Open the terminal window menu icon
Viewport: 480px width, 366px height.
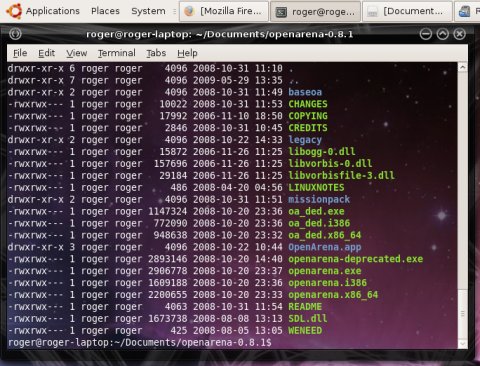15,34
